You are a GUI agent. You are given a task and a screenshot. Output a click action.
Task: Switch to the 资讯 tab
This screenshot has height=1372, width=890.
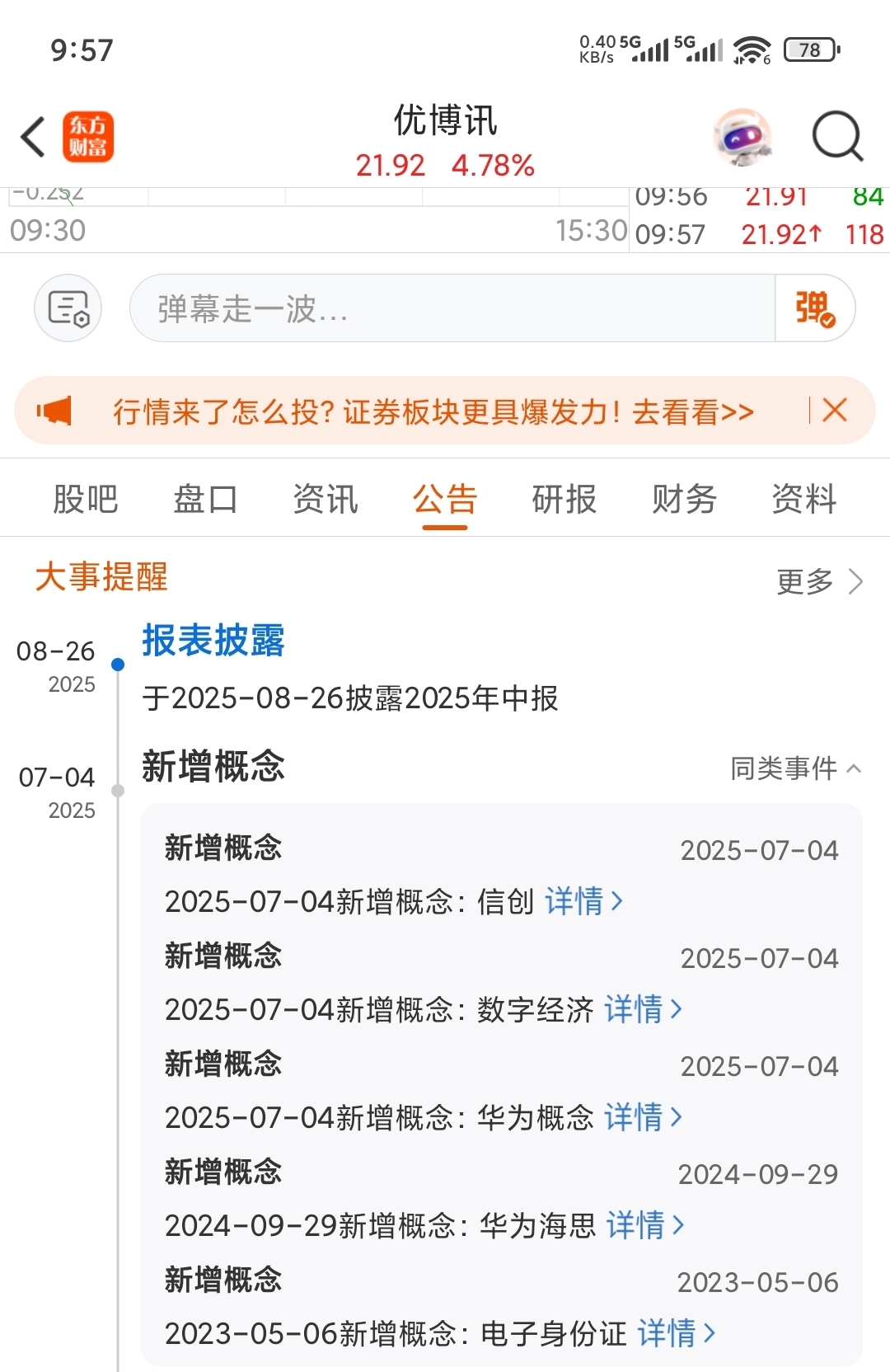(326, 499)
